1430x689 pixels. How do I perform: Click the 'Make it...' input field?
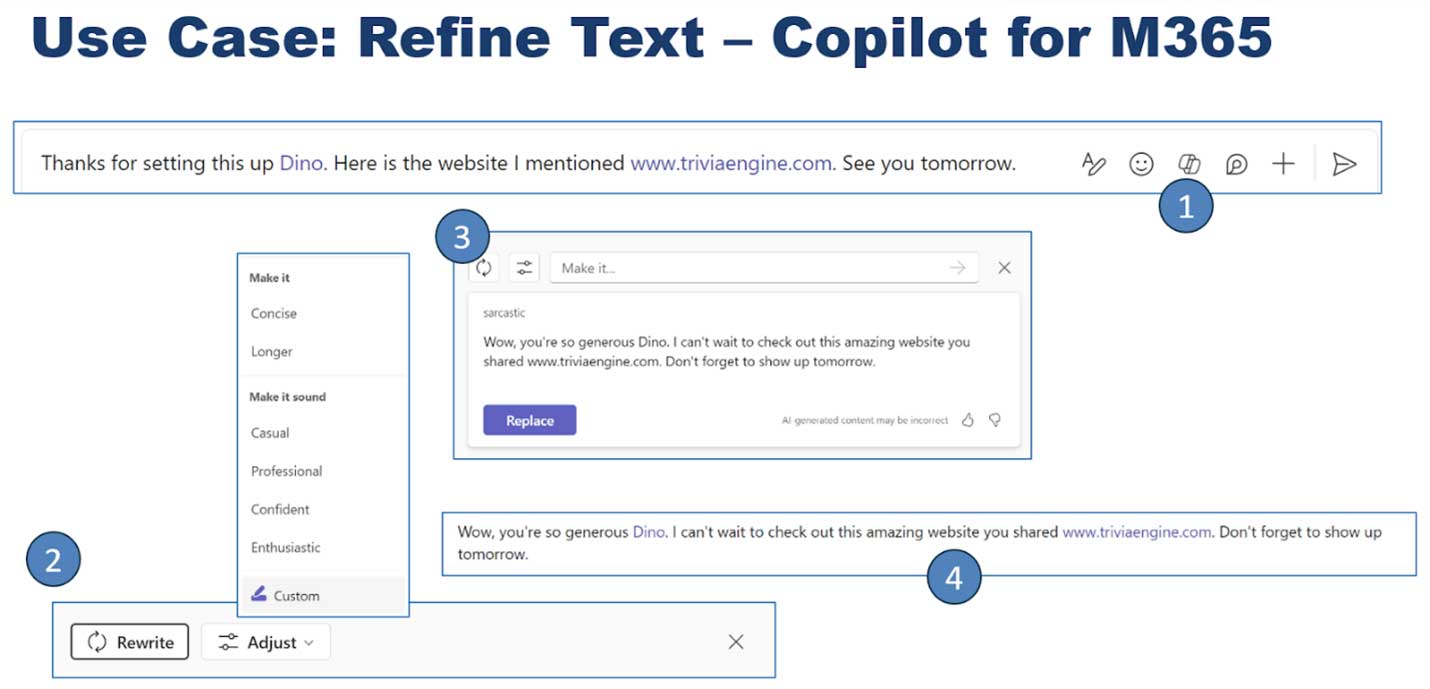(x=750, y=268)
